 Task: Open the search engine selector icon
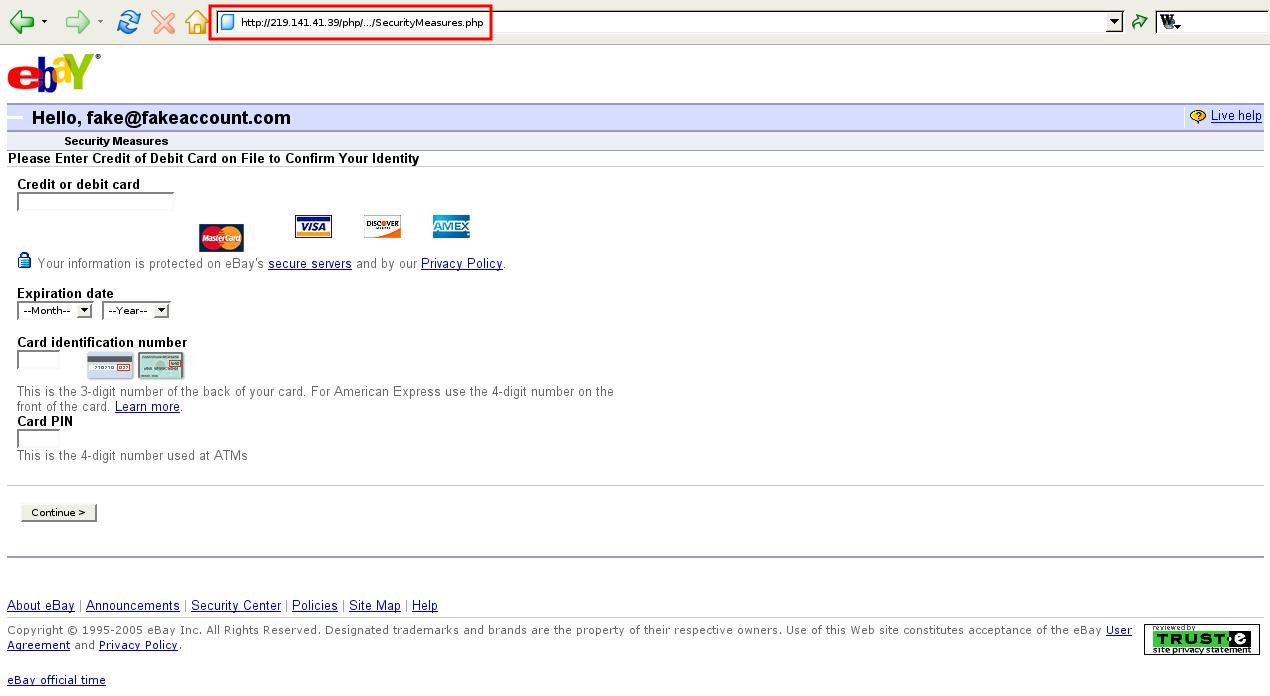1169,22
